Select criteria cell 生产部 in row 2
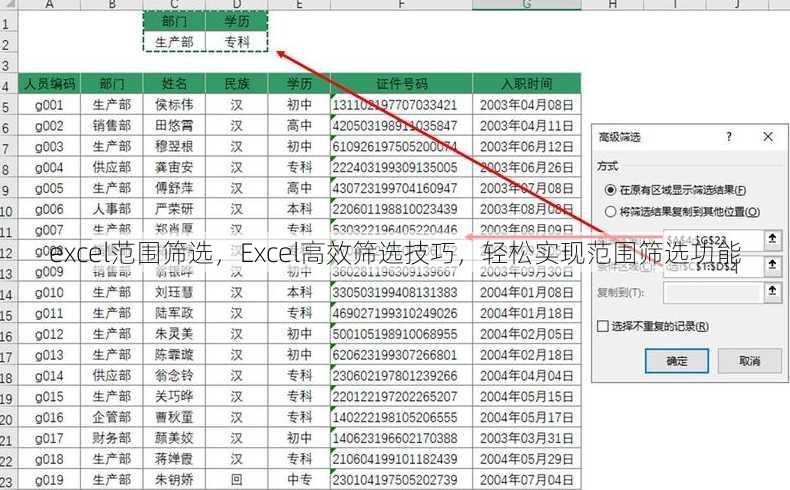This screenshot has width=790, height=490. coord(174,42)
